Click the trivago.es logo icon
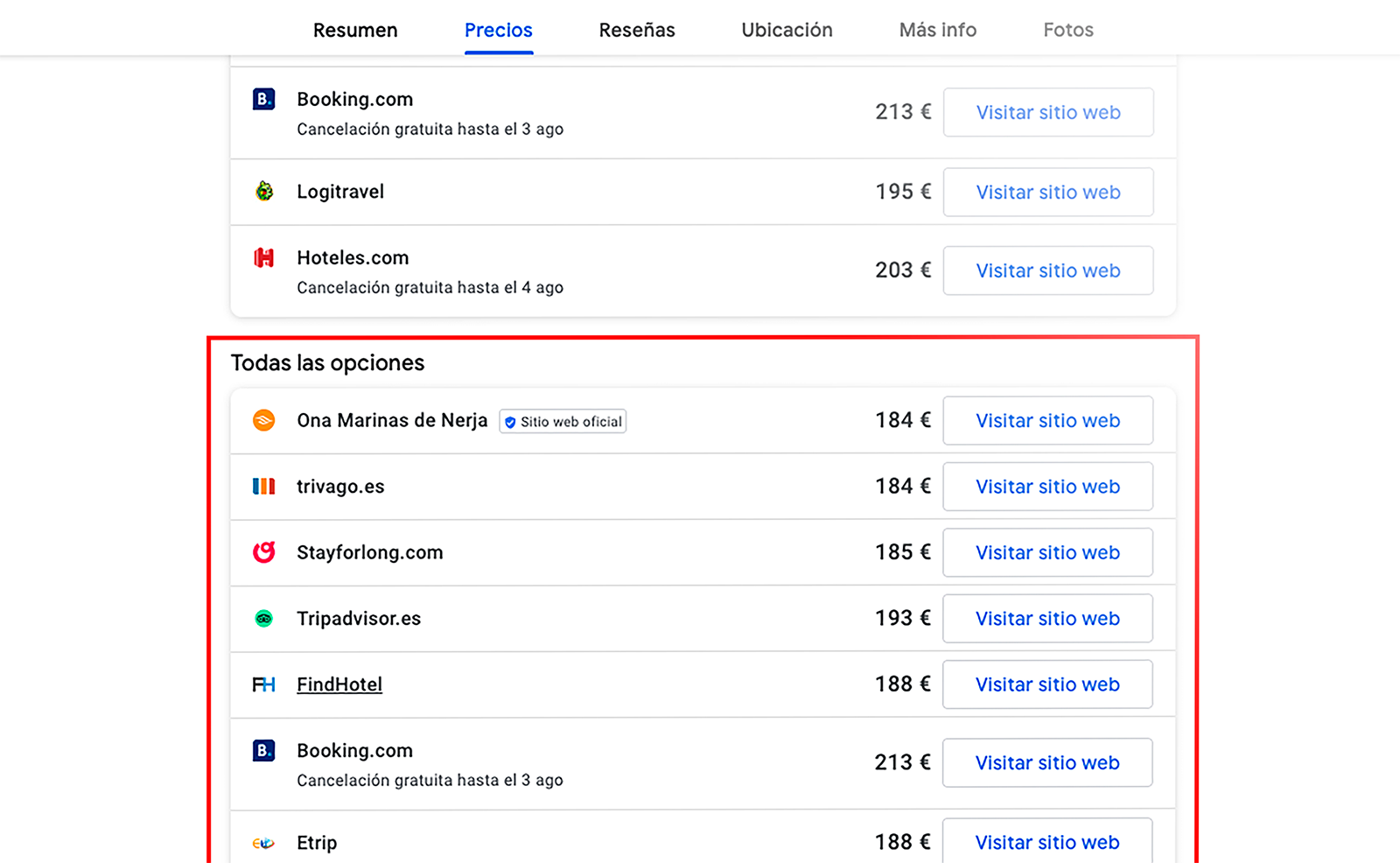Screen dimensions: 1400x863 click(263, 486)
